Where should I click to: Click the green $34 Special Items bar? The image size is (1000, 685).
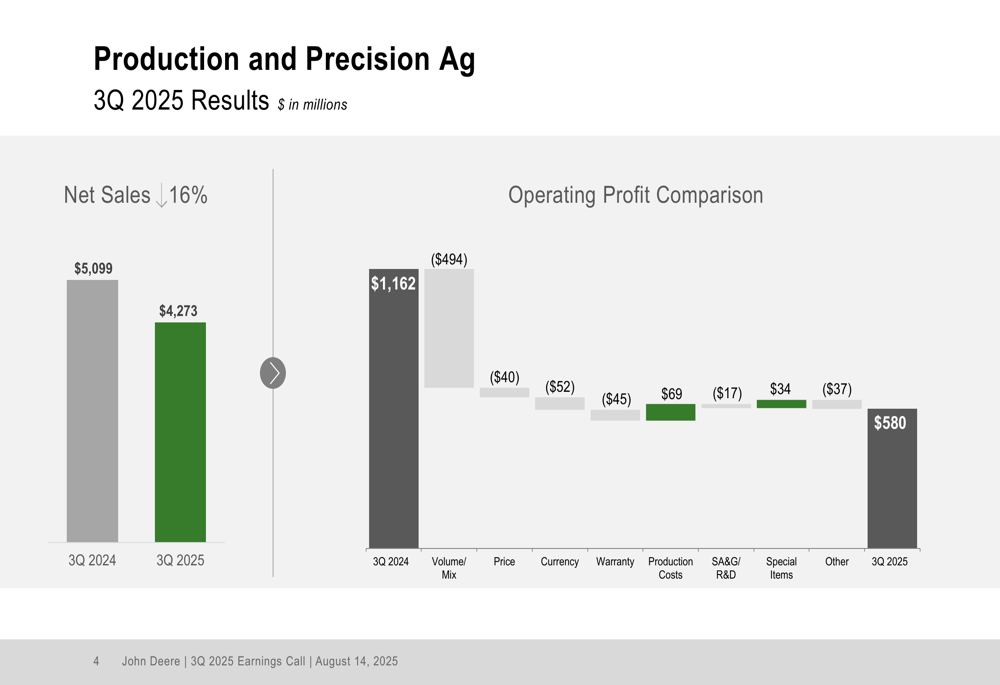[781, 404]
